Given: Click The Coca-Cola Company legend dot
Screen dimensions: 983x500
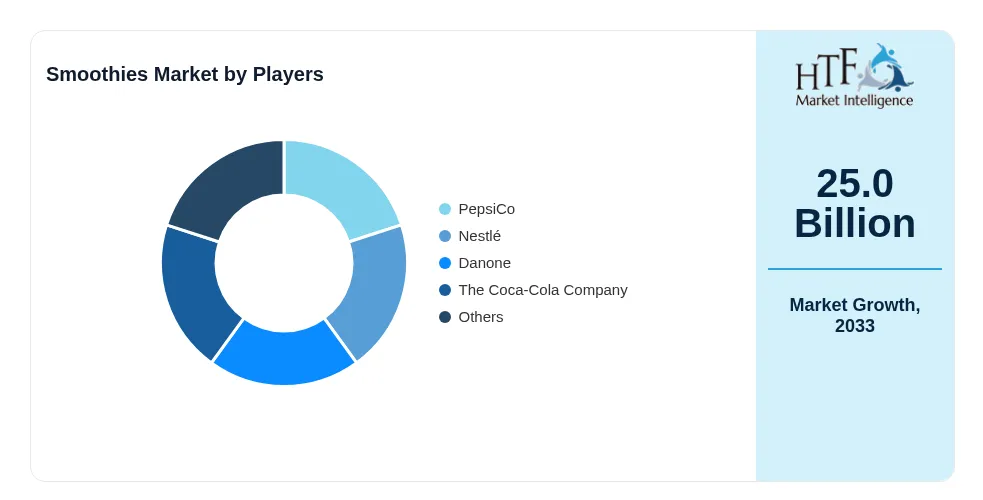Looking at the screenshot, I should [x=445, y=290].
